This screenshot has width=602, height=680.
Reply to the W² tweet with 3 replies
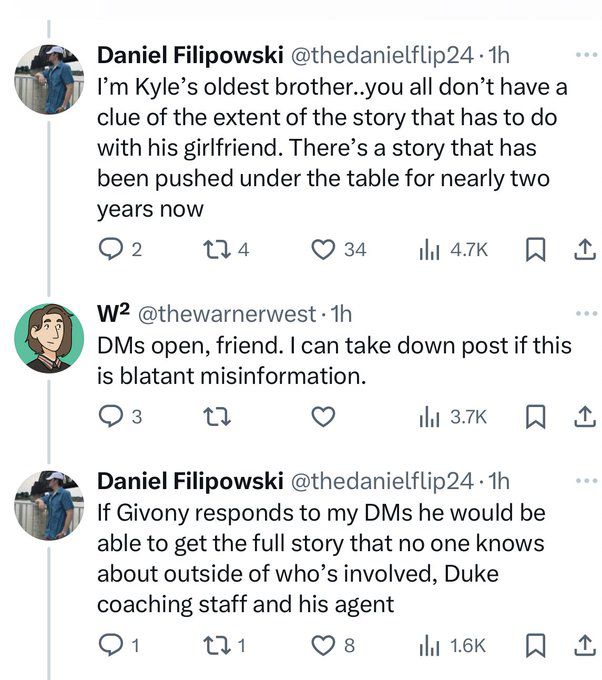click(x=112, y=415)
